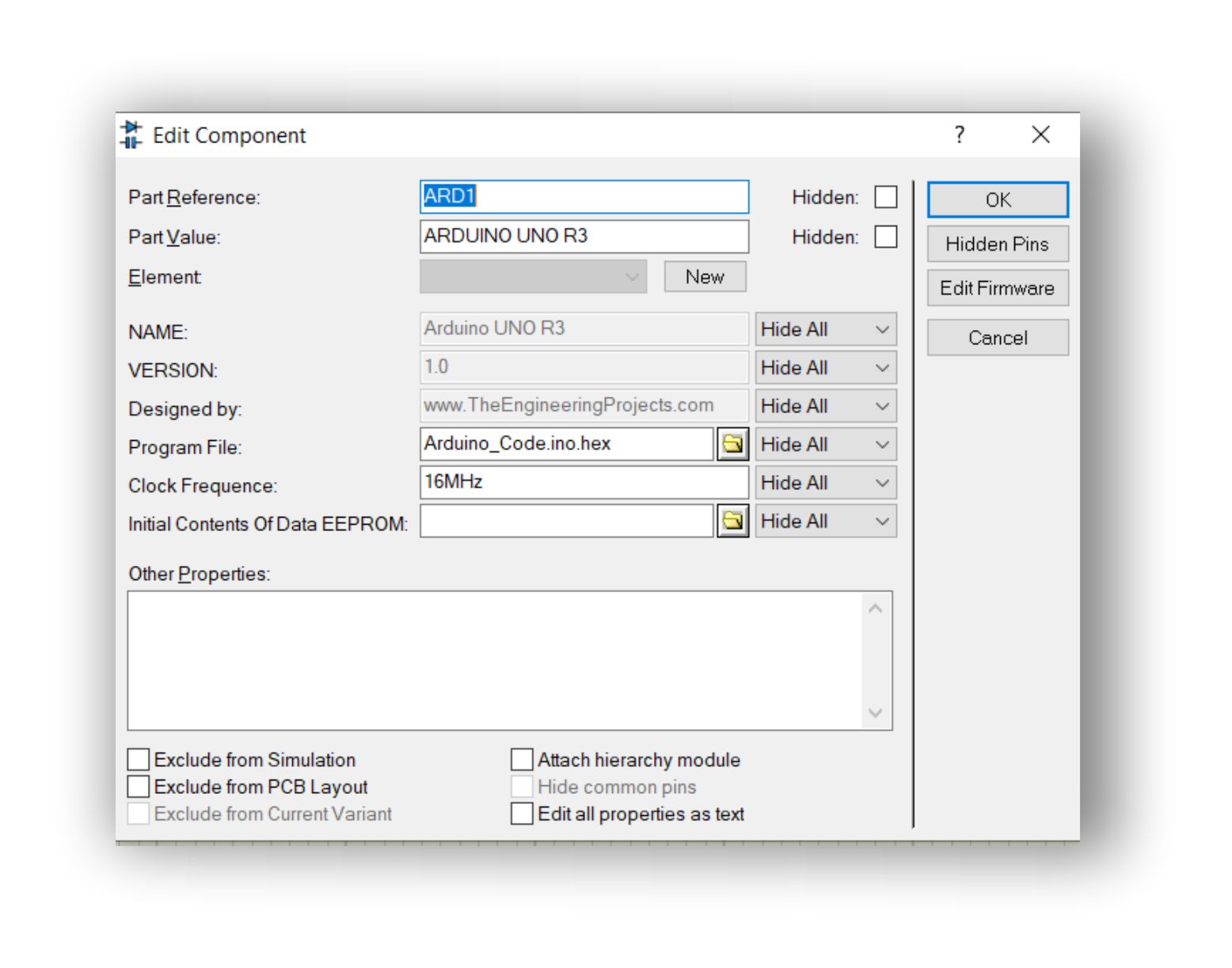Viewport: 1232px width, 968px height.
Task: Cancel the Edit Component dialog
Action: [x=998, y=338]
